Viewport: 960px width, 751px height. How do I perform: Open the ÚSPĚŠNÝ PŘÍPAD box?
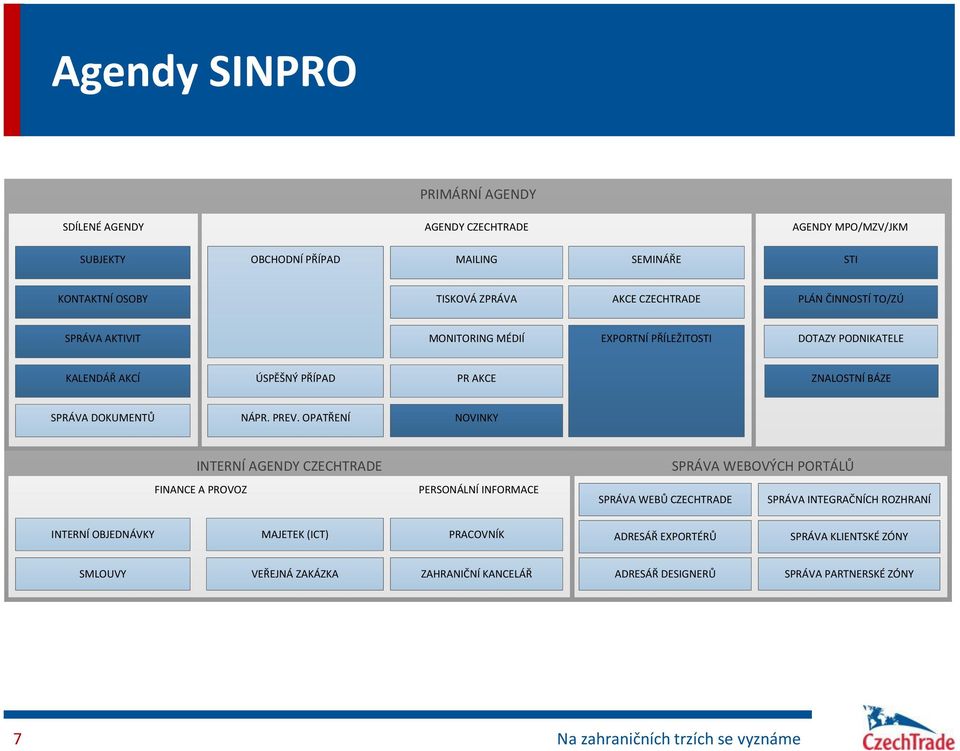(x=295, y=381)
